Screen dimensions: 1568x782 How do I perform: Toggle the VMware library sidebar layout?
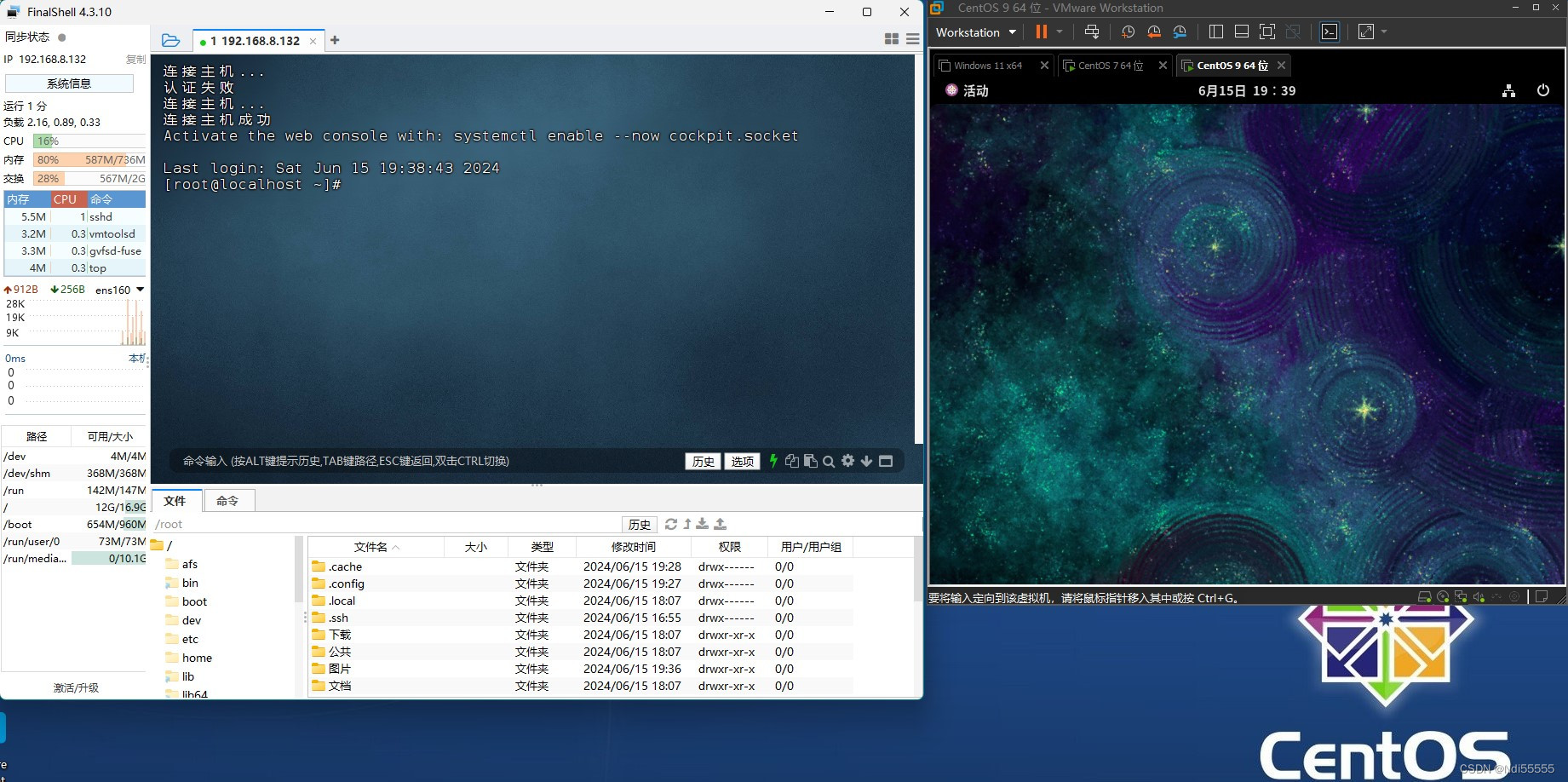(1216, 32)
